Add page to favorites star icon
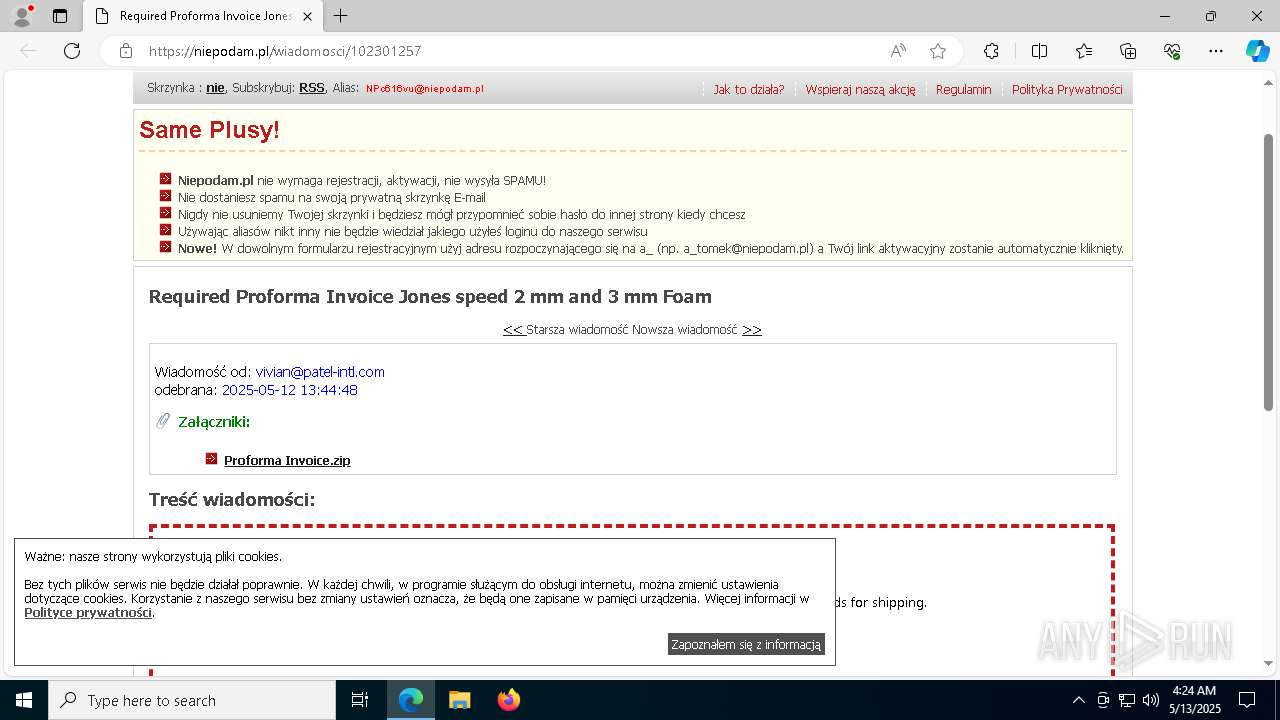1280x720 pixels. click(937, 51)
